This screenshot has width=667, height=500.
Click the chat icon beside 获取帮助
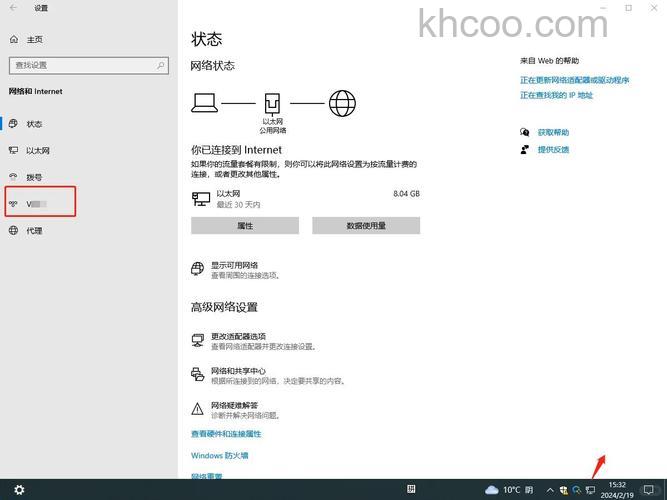pyautogui.click(x=525, y=132)
